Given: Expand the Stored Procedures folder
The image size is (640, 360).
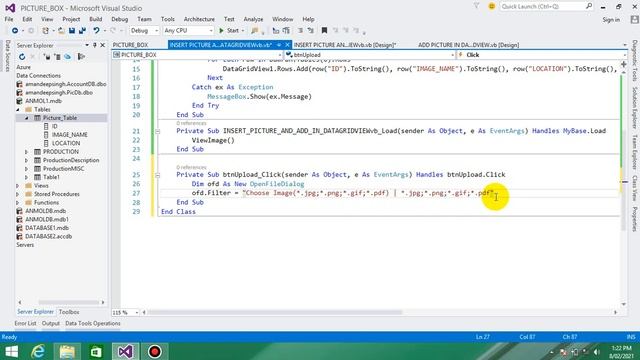Looking at the screenshot, I should tap(18, 194).
